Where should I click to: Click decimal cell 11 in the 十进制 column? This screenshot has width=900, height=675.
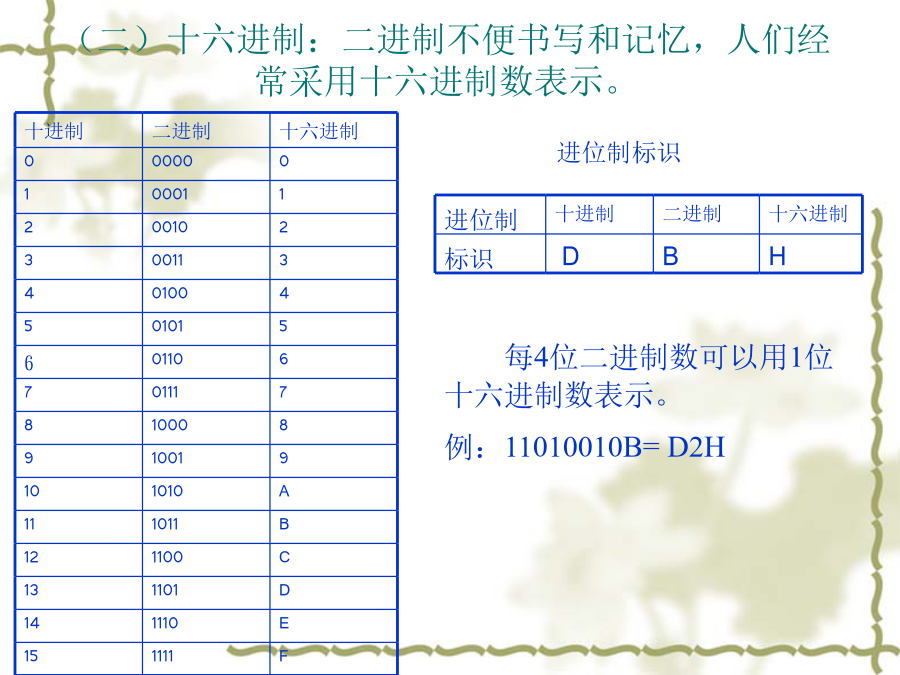tap(79, 527)
